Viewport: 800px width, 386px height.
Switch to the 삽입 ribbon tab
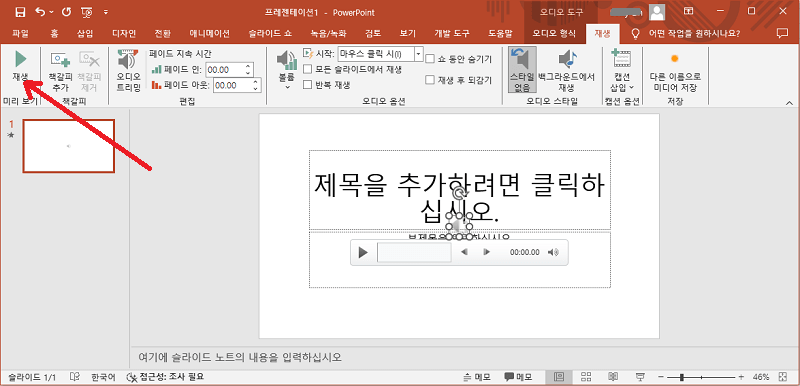[x=85, y=34]
